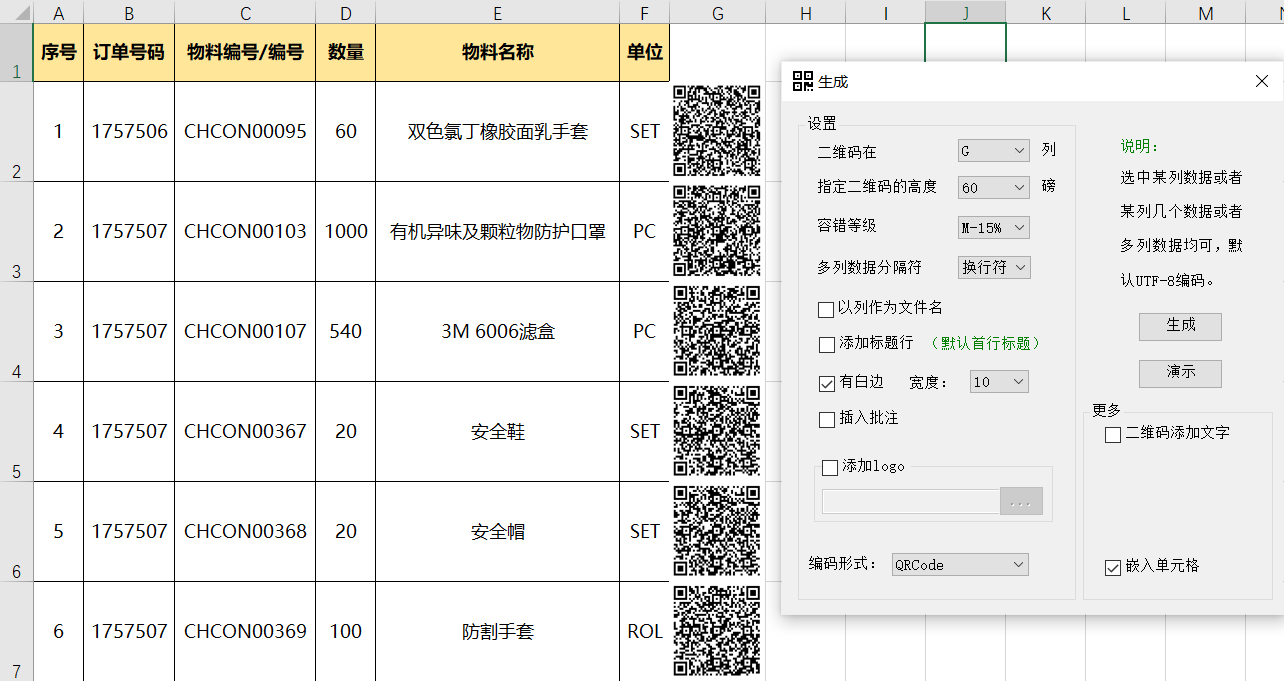Toggle the 以列作为文件名 checkbox
Screen dimensions: 1284x681
tap(826, 309)
